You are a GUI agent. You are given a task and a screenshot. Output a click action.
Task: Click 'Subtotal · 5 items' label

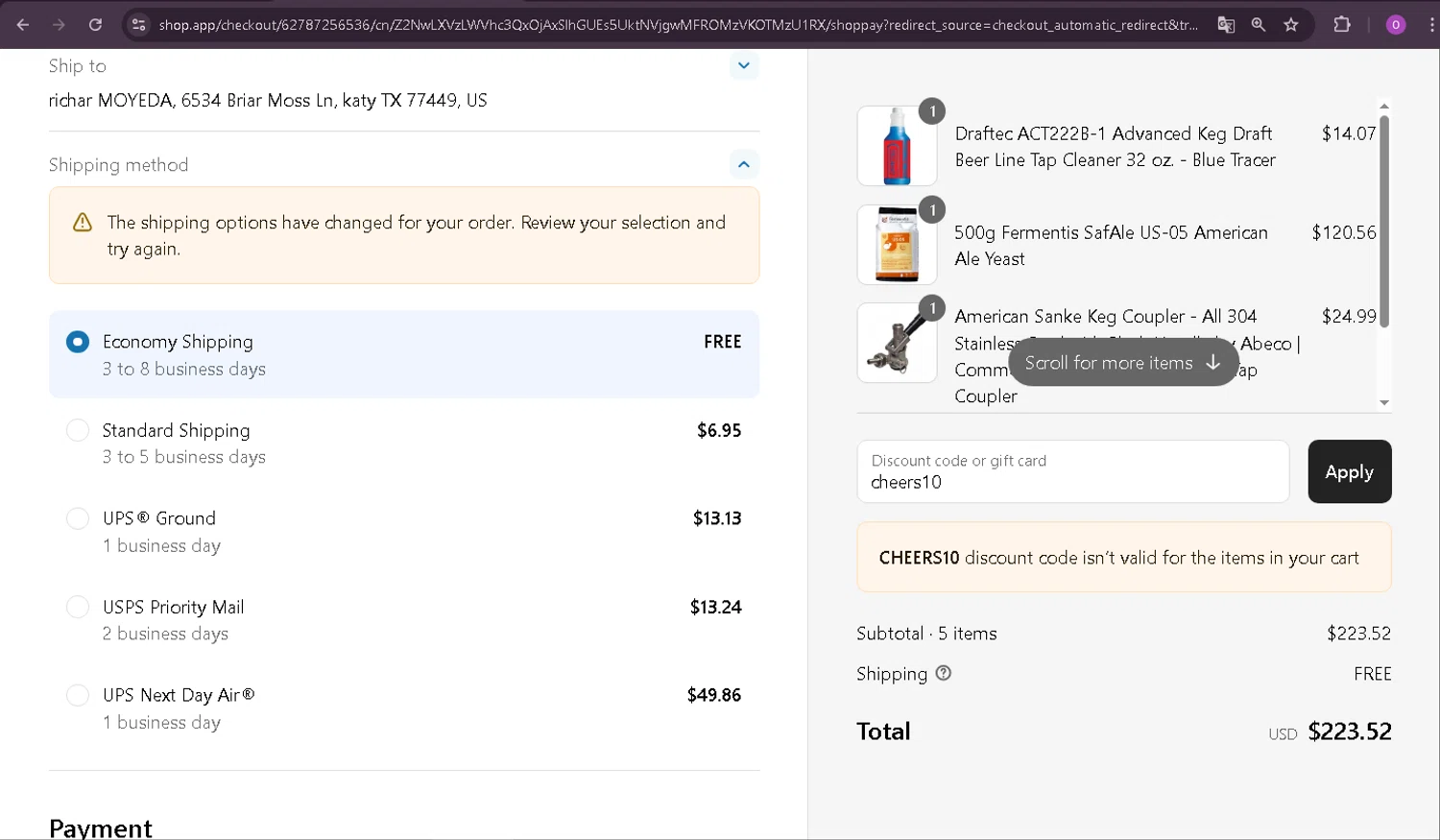(x=926, y=634)
